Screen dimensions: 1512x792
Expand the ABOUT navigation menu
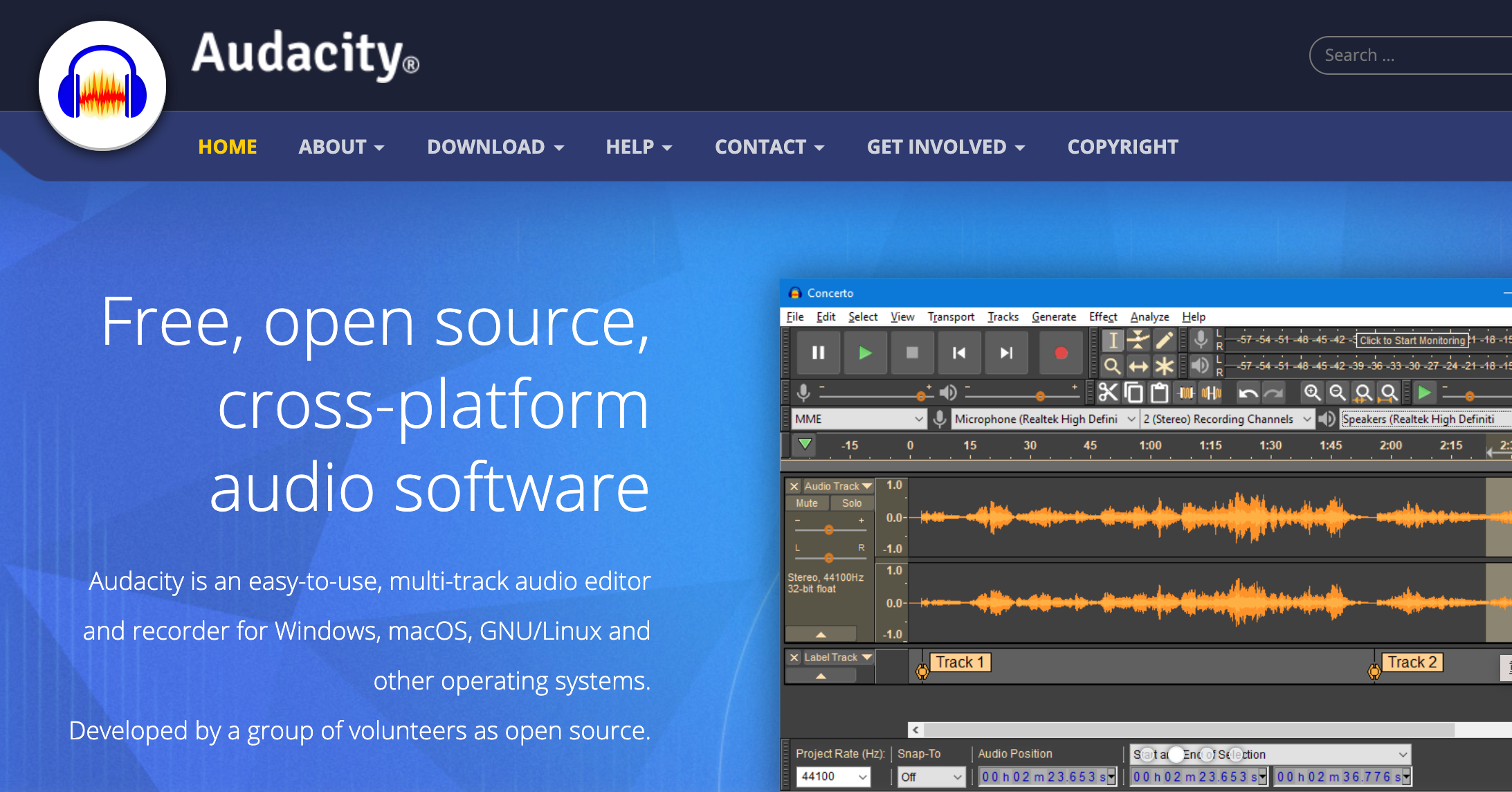click(x=341, y=147)
